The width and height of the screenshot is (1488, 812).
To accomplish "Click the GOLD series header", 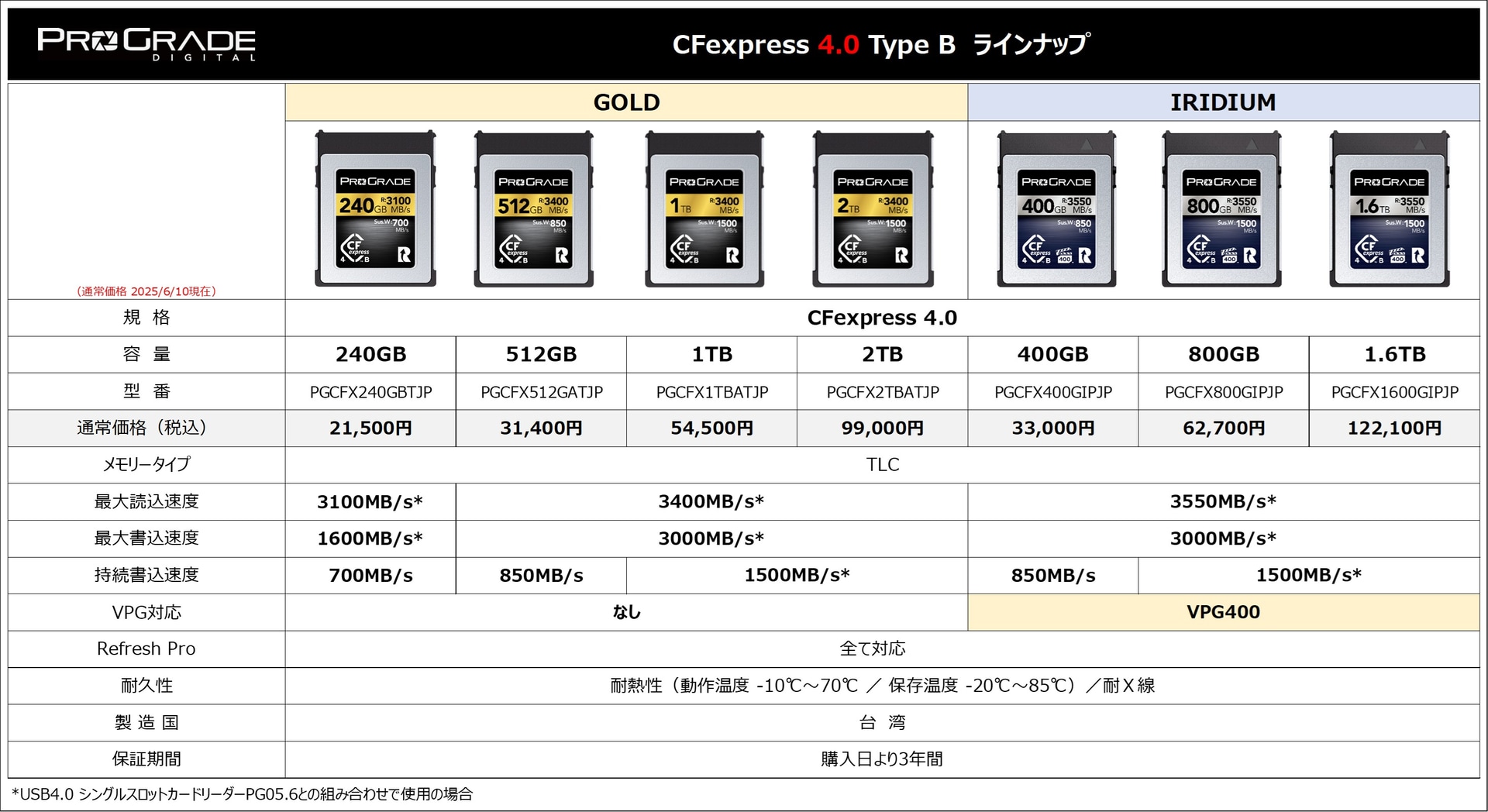I will pyautogui.click(x=626, y=102).
